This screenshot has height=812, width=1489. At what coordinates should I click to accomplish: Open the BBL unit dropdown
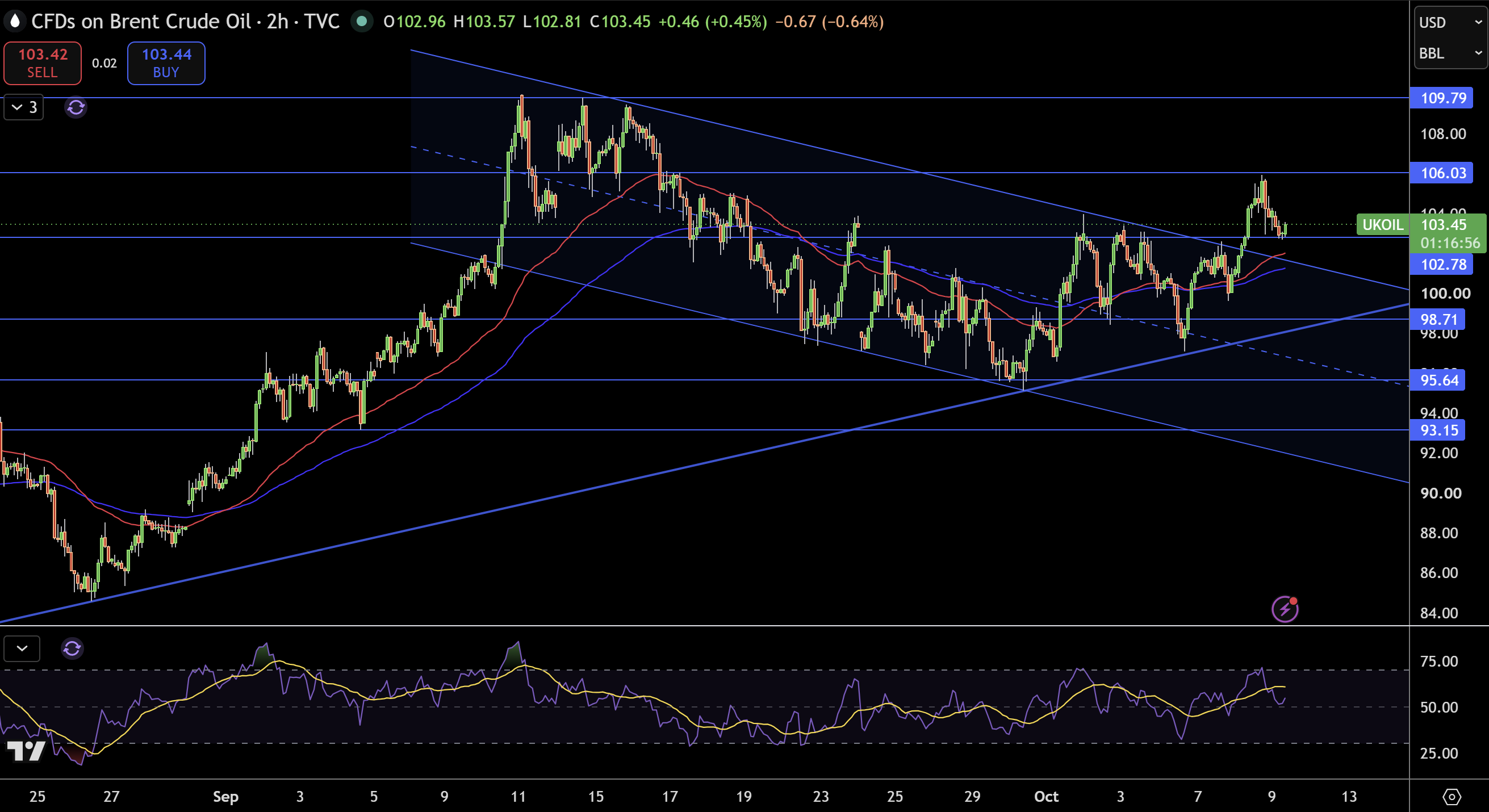(x=1450, y=53)
